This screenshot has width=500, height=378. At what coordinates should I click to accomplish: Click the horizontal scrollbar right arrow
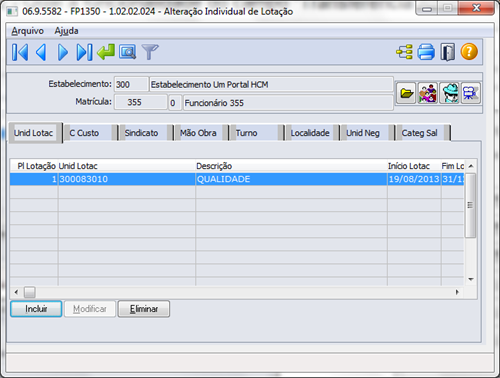tap(457, 292)
